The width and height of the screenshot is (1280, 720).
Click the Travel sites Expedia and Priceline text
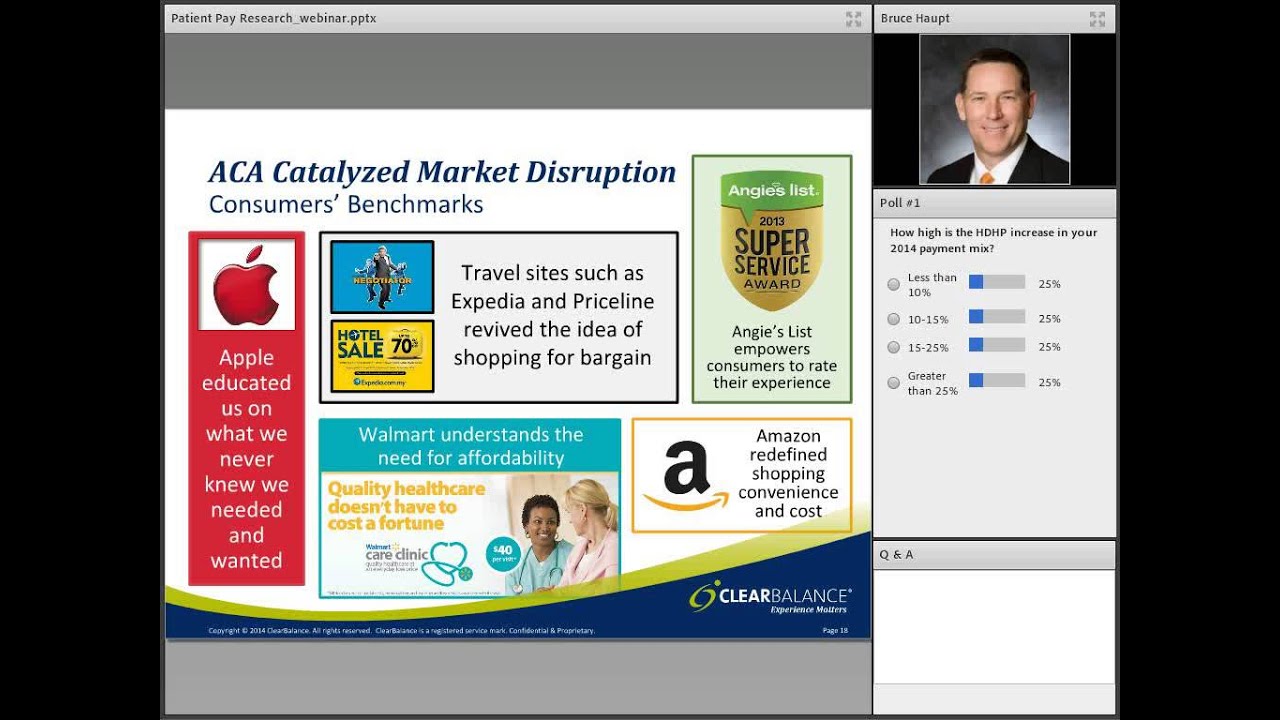tap(553, 315)
